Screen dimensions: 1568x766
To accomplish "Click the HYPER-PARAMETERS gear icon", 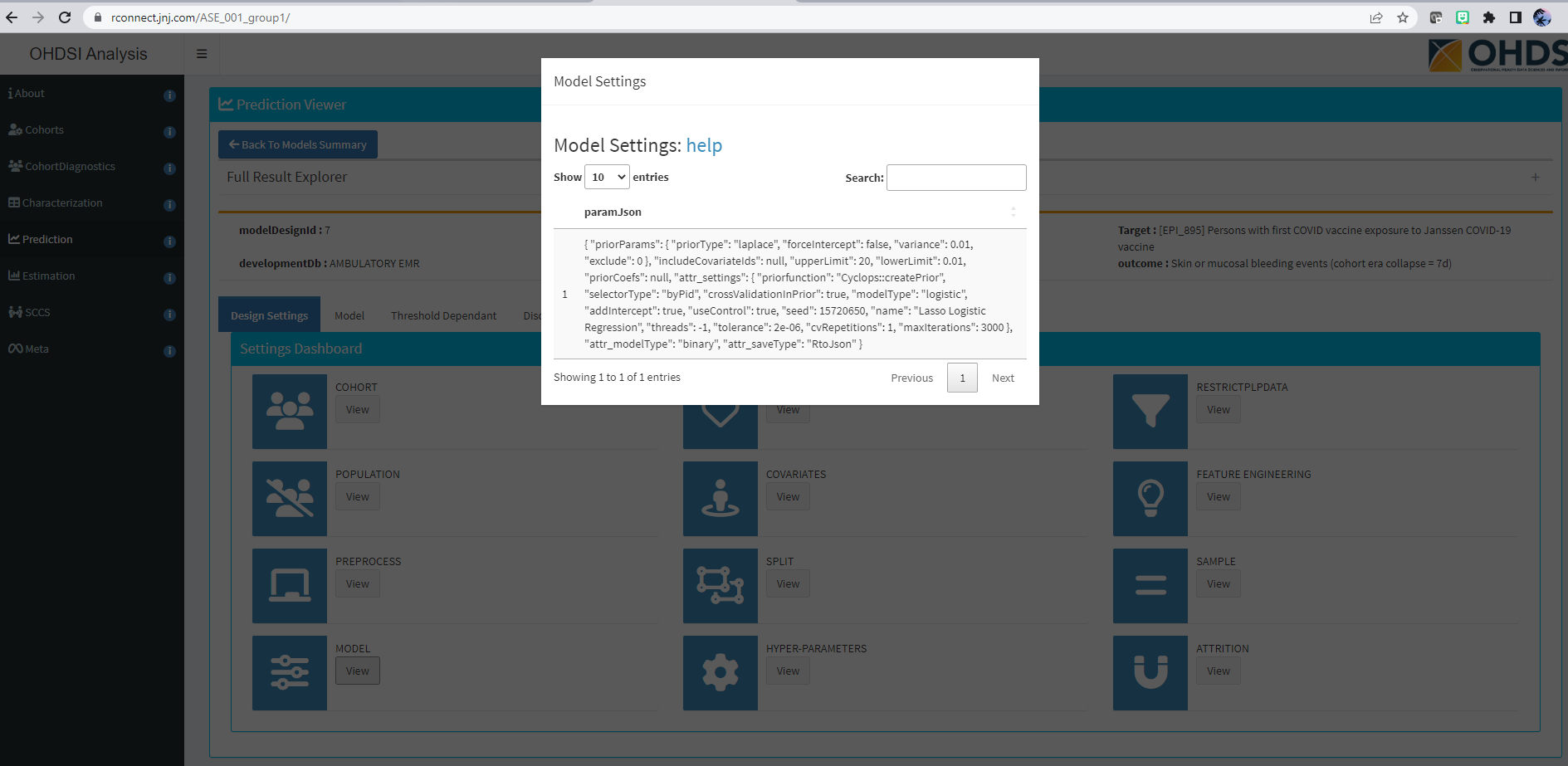I will [720, 673].
